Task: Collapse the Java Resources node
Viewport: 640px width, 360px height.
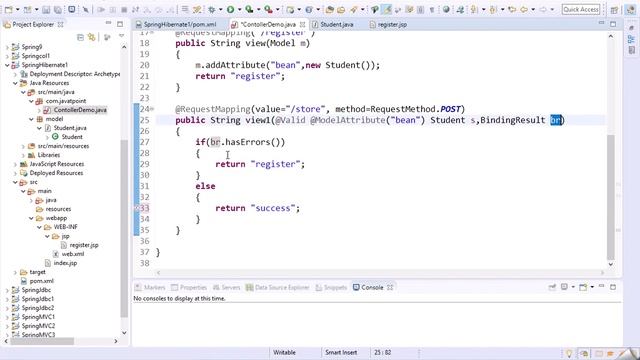Action: (16, 83)
